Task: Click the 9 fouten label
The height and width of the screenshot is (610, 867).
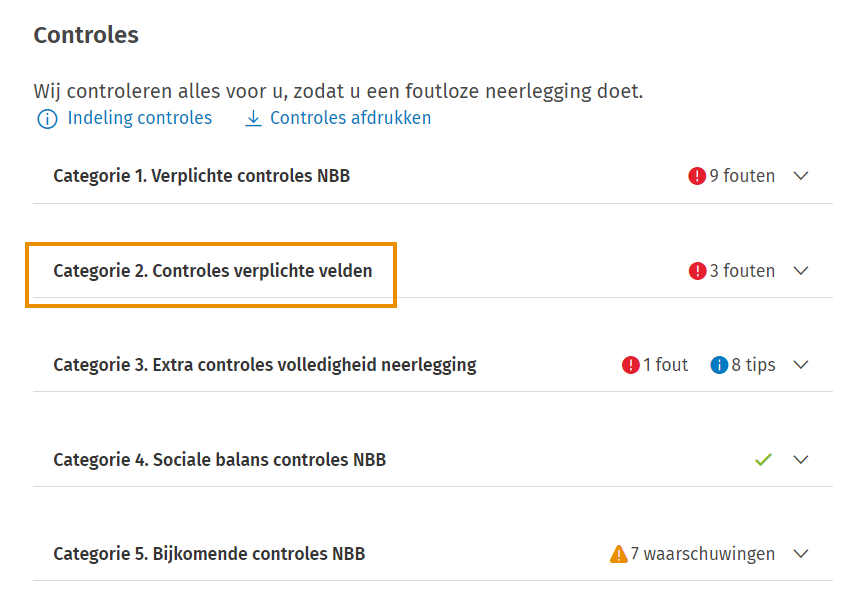Action: (x=743, y=175)
